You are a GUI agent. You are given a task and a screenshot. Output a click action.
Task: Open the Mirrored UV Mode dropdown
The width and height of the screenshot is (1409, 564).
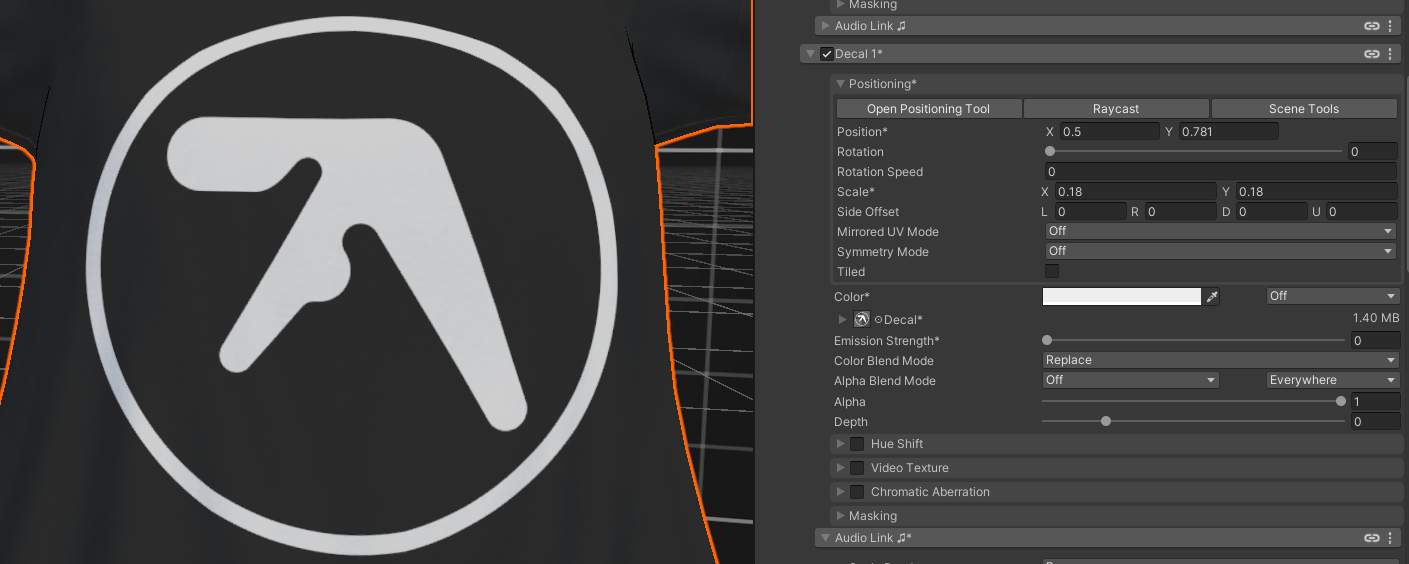[1220, 231]
